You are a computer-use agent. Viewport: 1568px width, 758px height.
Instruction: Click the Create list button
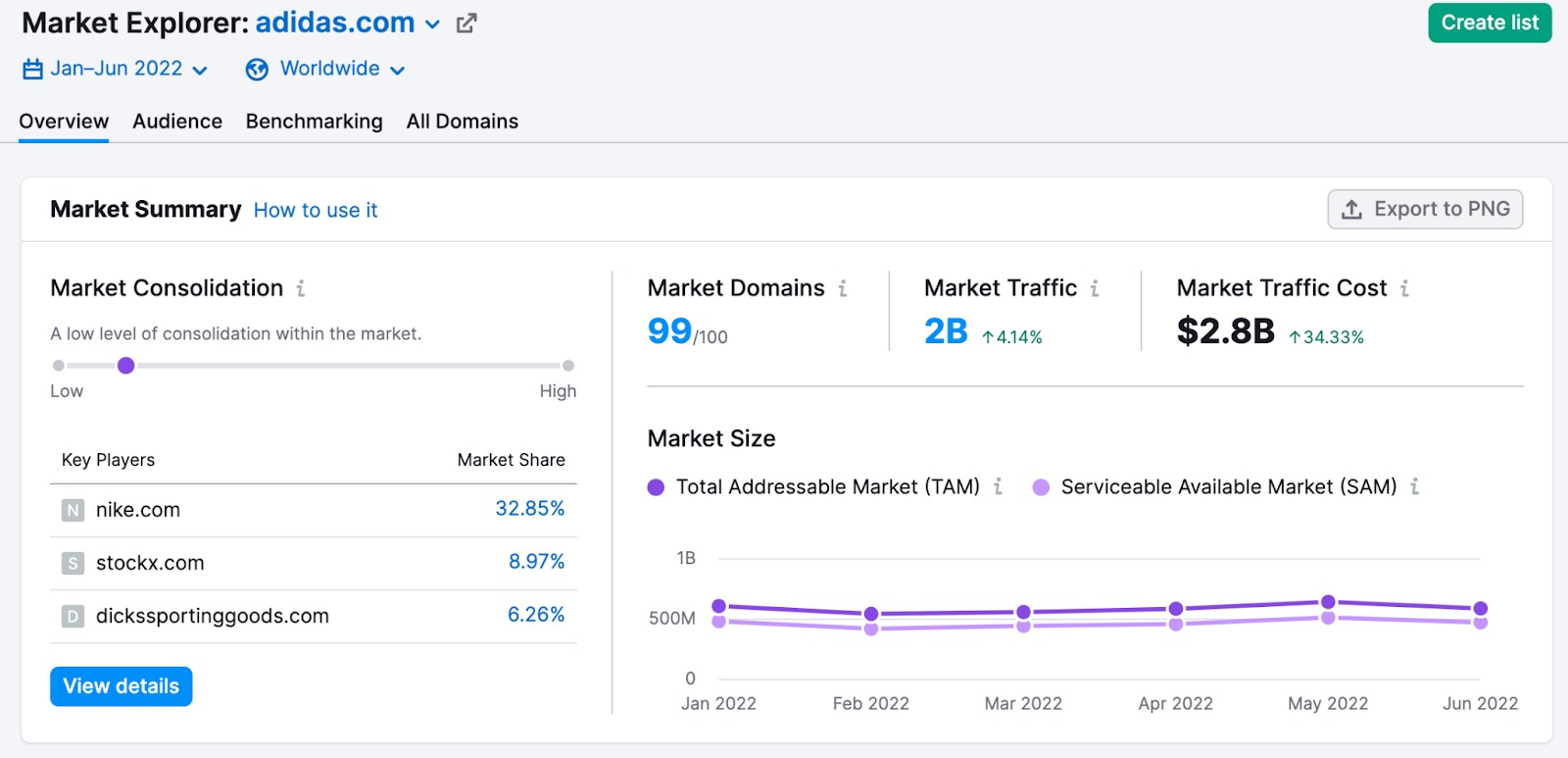point(1490,23)
